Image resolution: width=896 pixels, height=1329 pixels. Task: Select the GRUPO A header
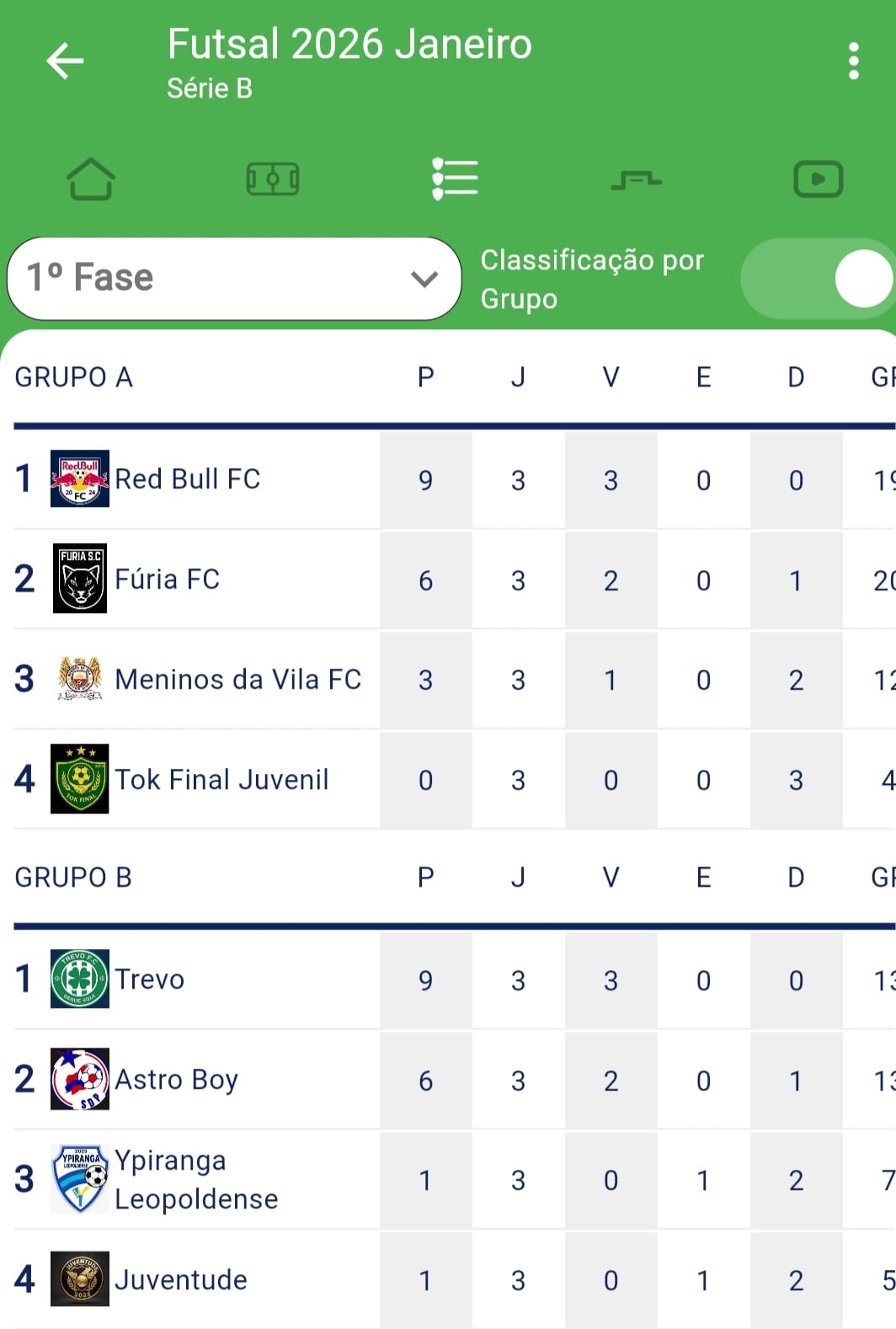[73, 376]
